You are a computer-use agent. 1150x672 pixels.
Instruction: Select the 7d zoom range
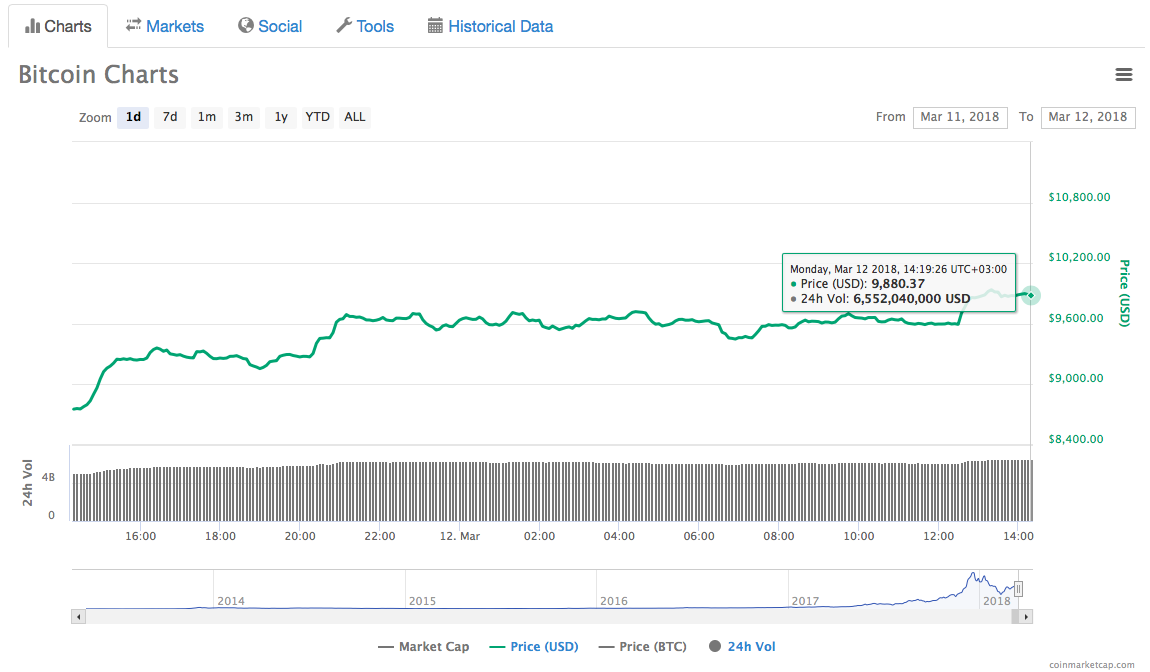point(169,117)
